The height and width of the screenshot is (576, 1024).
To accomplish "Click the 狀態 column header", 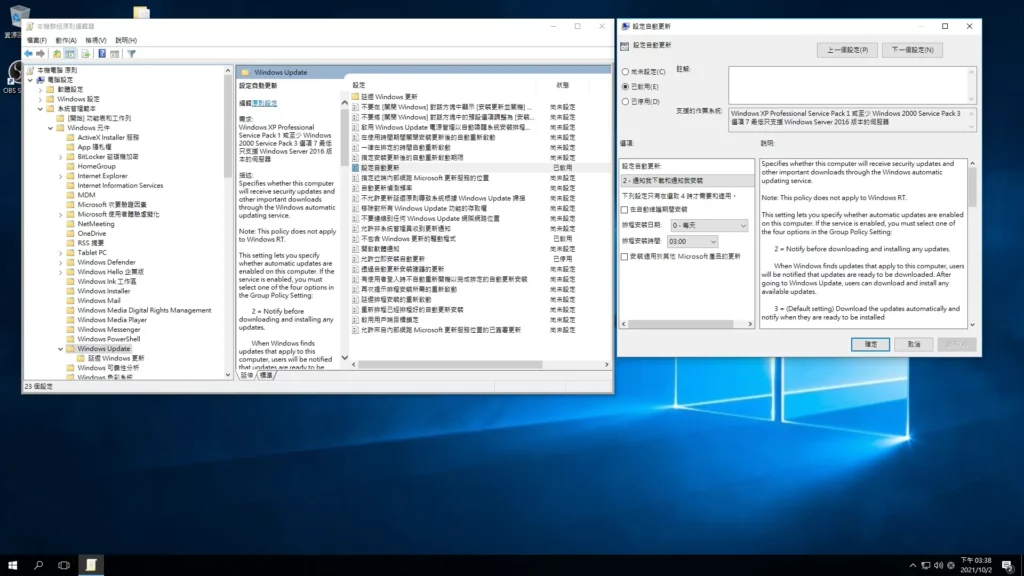I will [562, 85].
